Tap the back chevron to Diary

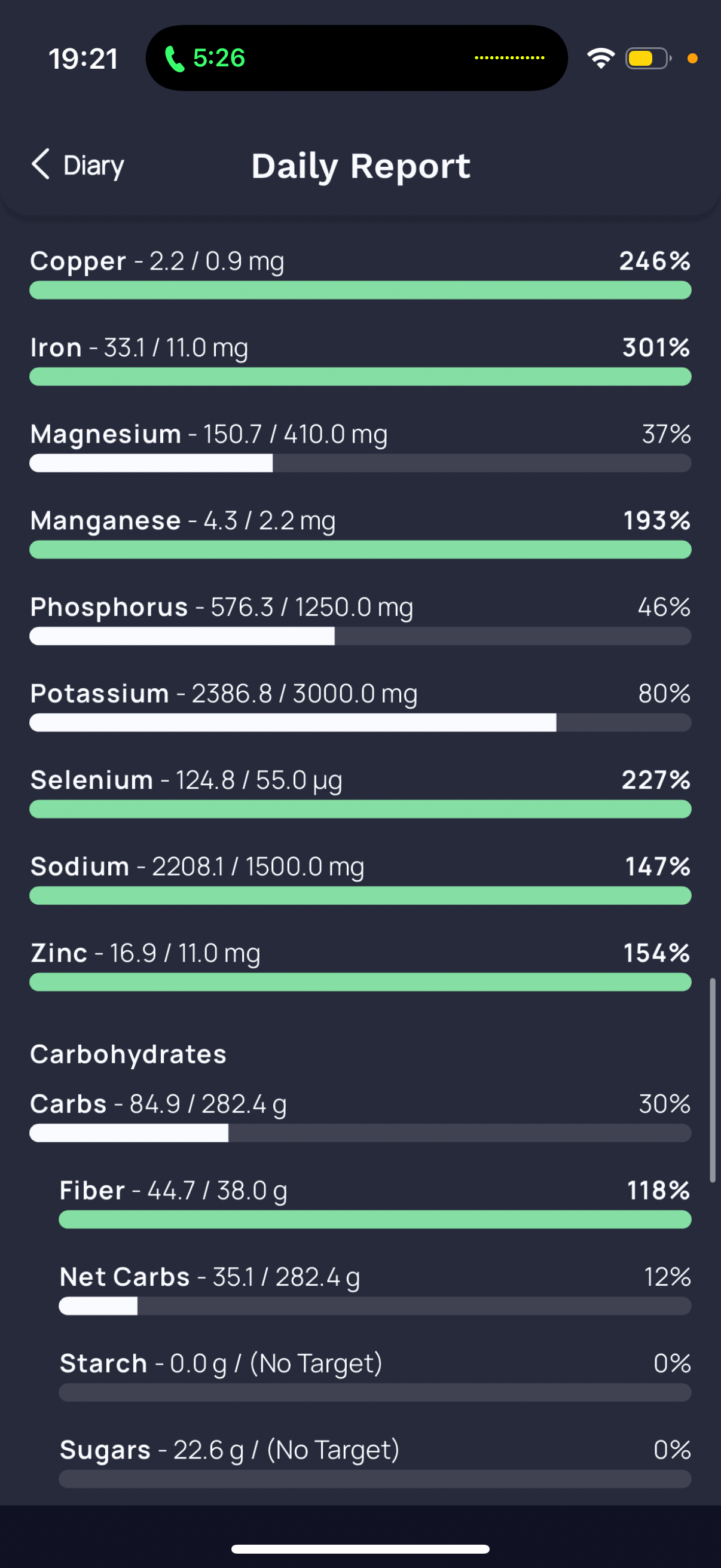tap(40, 164)
